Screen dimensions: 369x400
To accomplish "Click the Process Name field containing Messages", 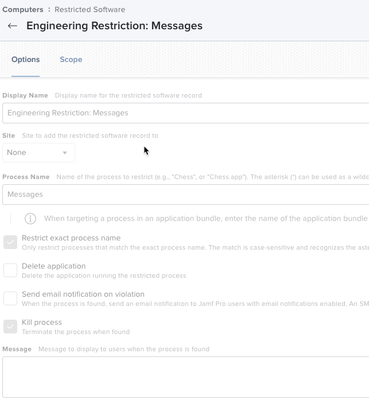I will coord(186,194).
